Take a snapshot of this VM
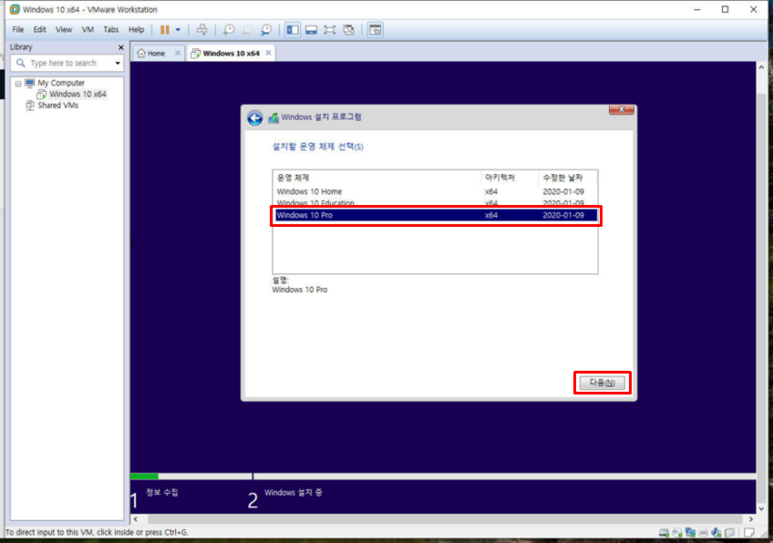This screenshot has width=773, height=543. (x=229, y=30)
